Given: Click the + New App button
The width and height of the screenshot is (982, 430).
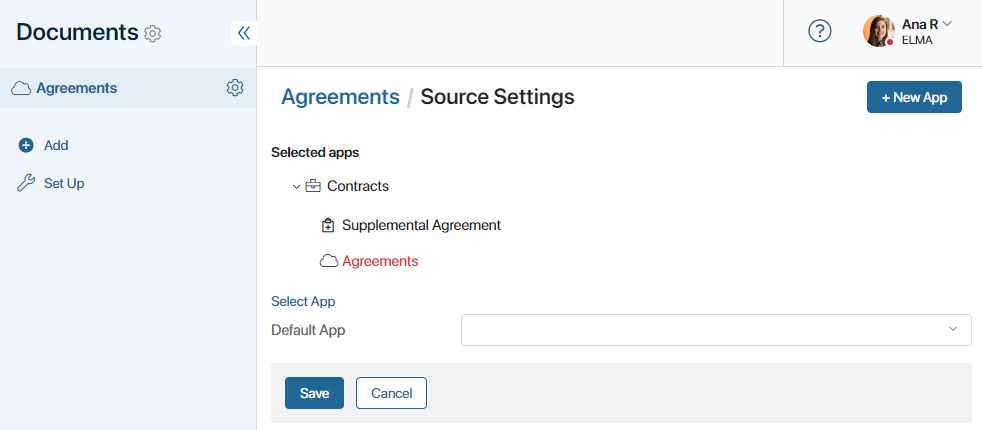Looking at the screenshot, I should point(914,97).
